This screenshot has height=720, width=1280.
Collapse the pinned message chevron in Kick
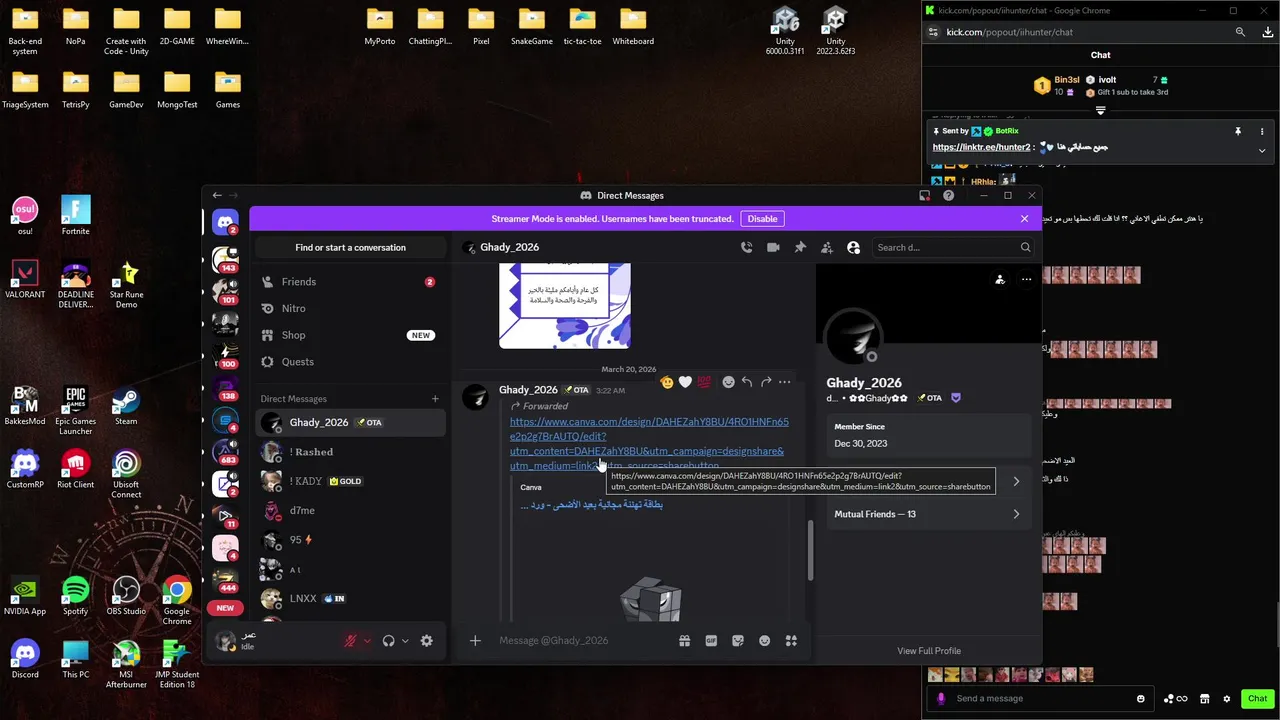[x=1262, y=151]
